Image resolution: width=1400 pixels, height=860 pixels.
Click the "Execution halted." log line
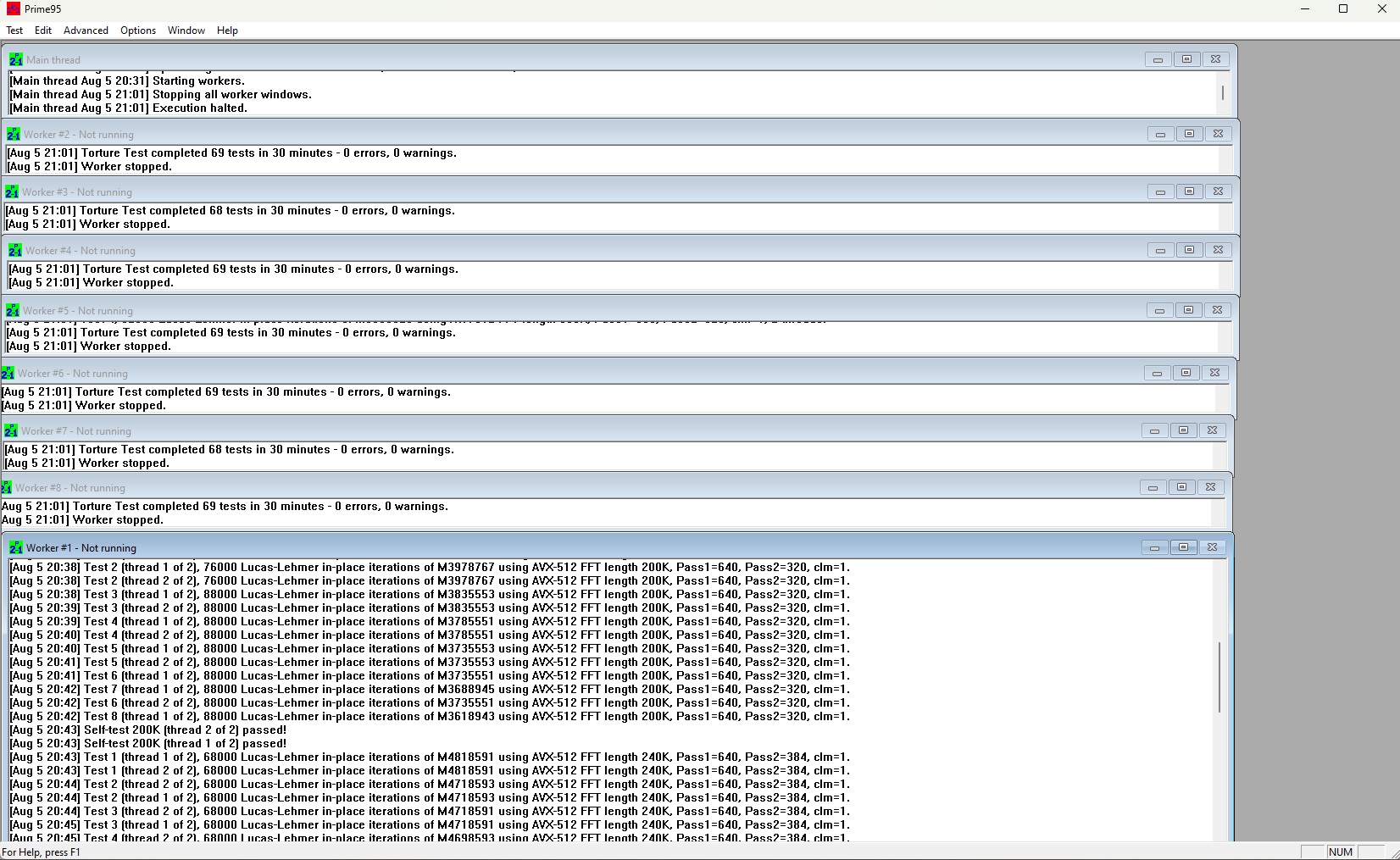click(x=128, y=108)
